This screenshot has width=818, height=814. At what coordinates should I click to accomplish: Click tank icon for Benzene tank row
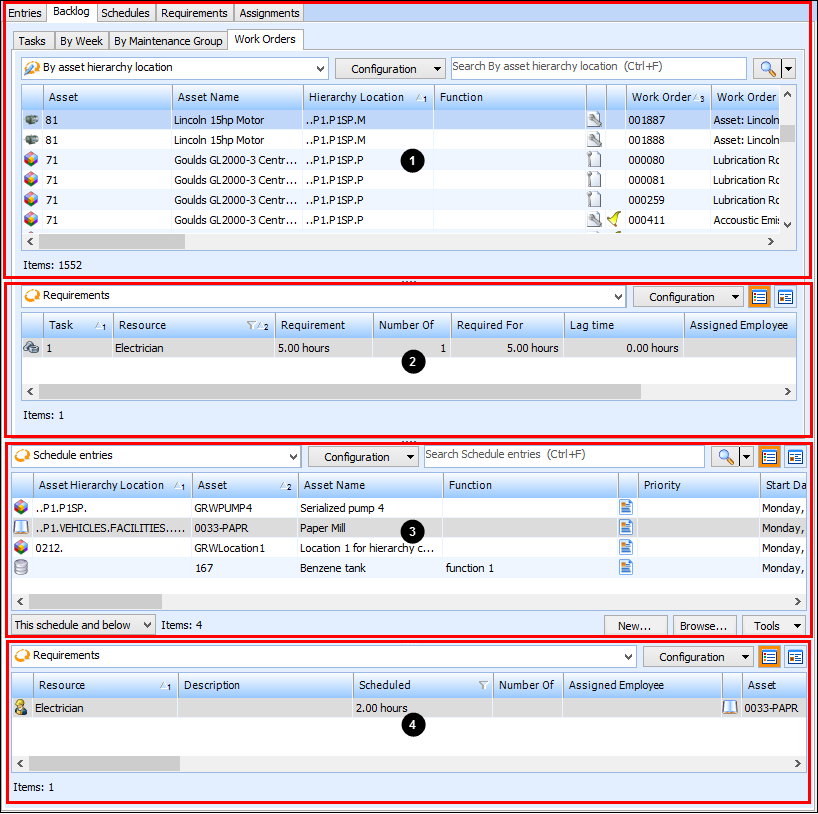point(21,567)
